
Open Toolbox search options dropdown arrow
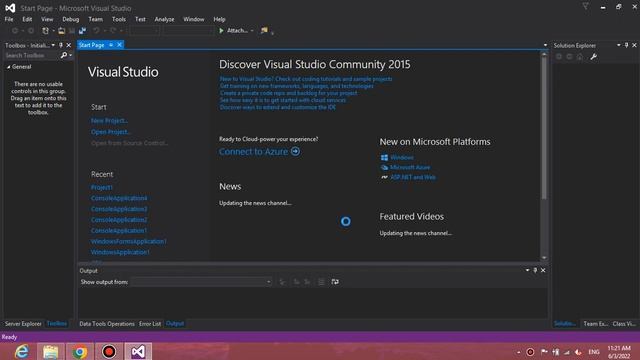pyautogui.click(x=71, y=55)
